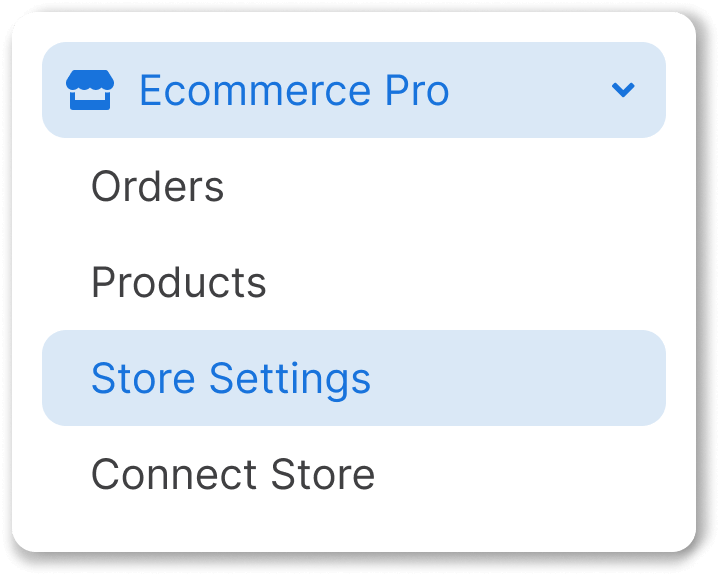Click the downward caret beside Ecommerce Pro
Viewport: 720px width, 576px height.
point(623,90)
